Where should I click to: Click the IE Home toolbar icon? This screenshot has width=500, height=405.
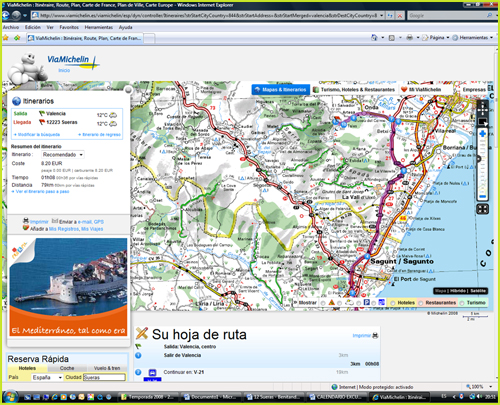(374, 38)
